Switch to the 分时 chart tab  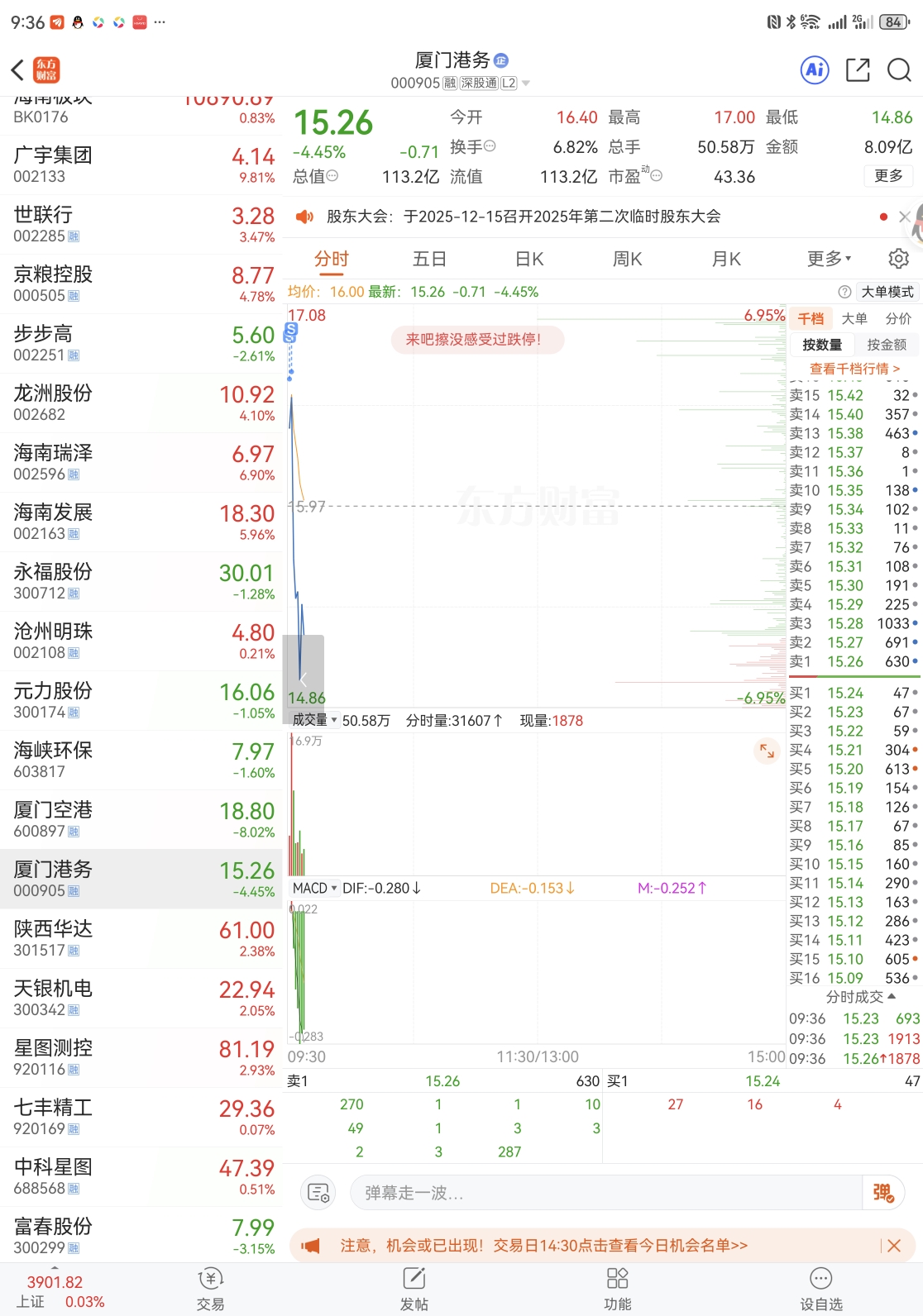click(332, 259)
